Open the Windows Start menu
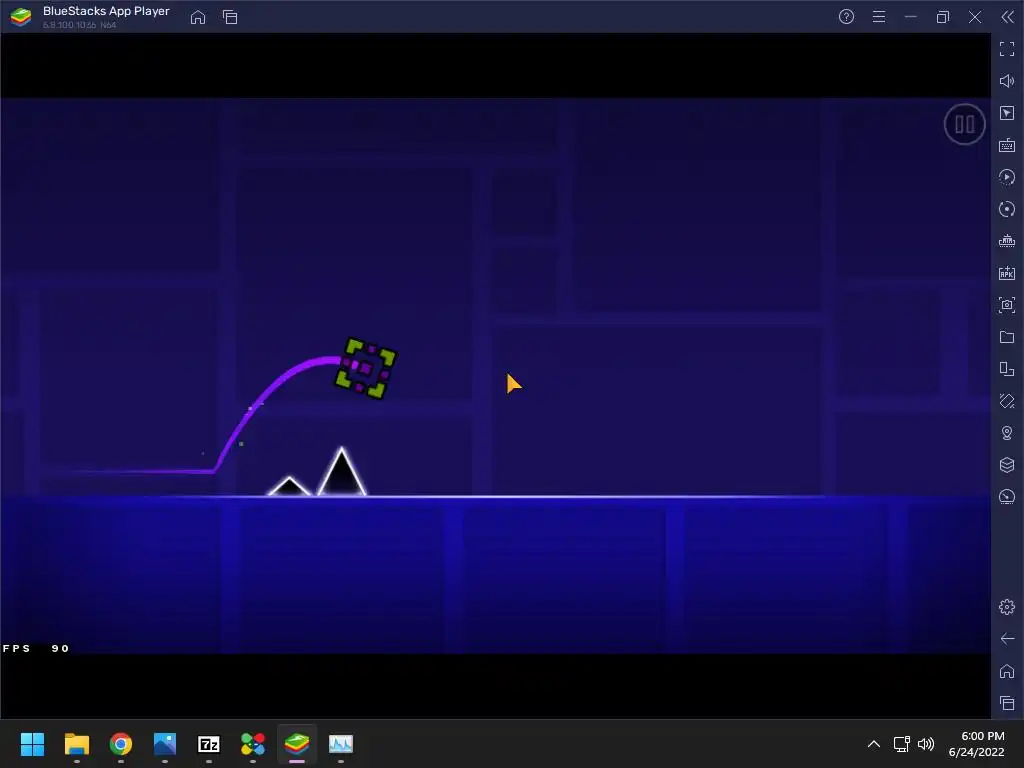1024x768 pixels. point(32,744)
